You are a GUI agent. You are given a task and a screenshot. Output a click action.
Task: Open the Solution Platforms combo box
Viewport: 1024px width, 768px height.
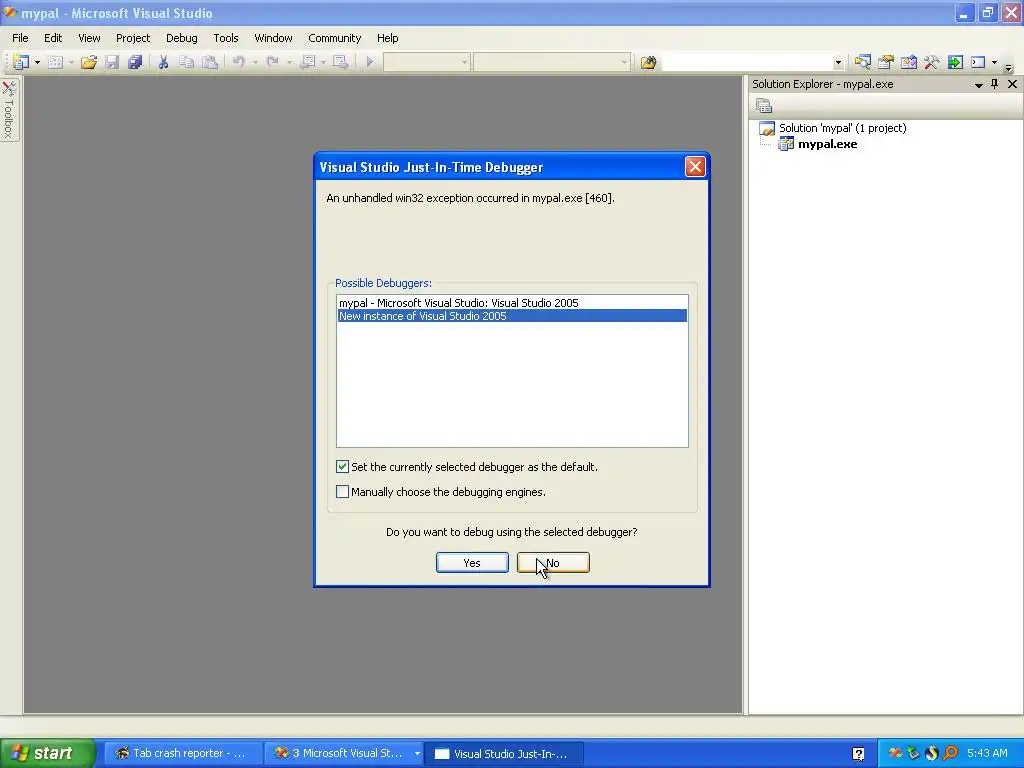click(552, 62)
